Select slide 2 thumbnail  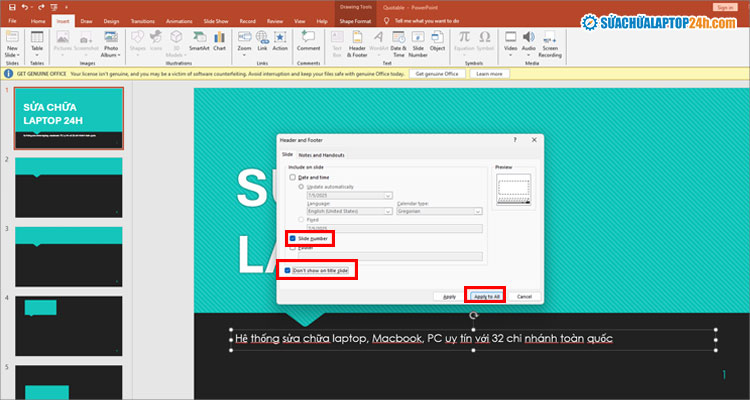(69, 188)
